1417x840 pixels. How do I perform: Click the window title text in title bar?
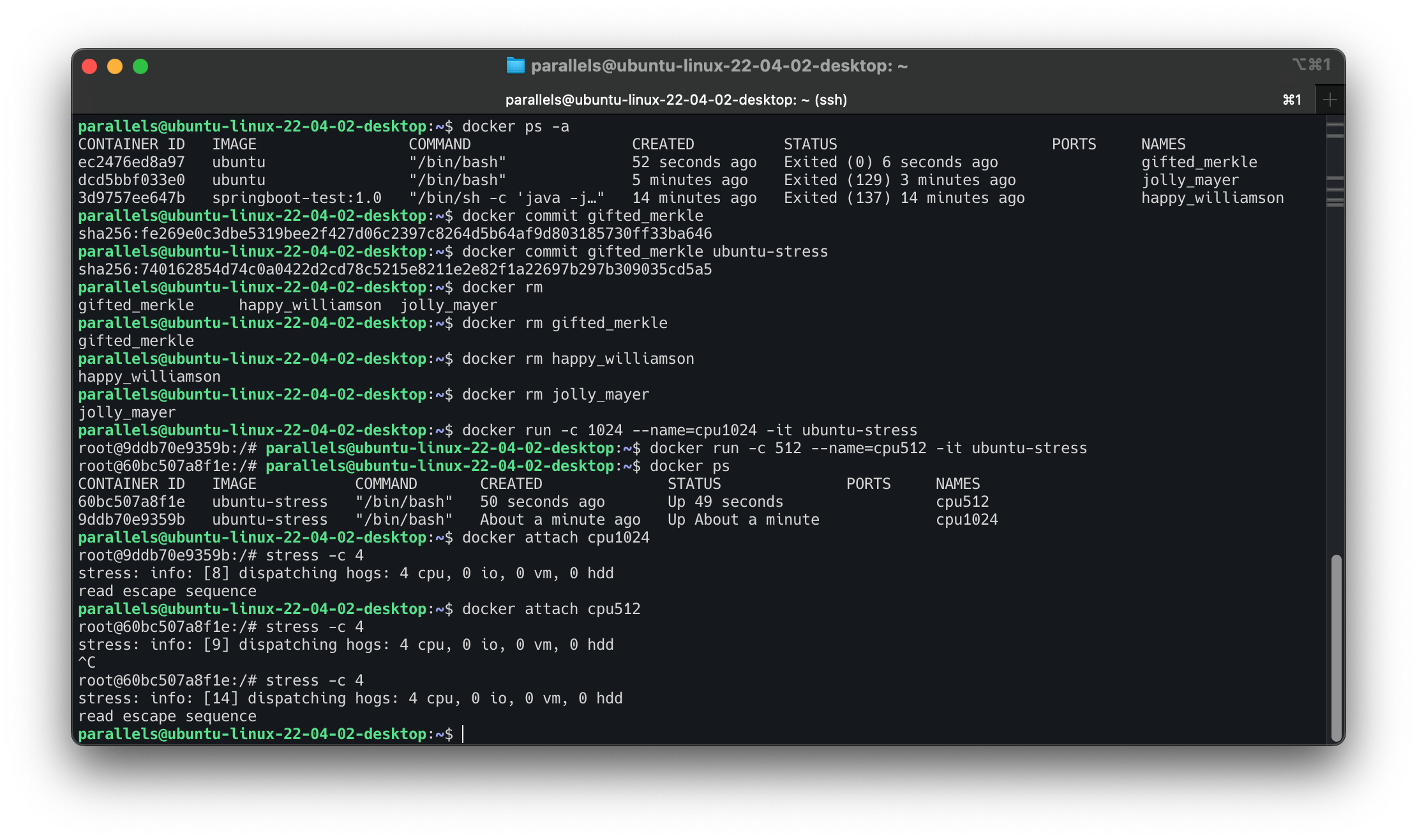(719, 66)
